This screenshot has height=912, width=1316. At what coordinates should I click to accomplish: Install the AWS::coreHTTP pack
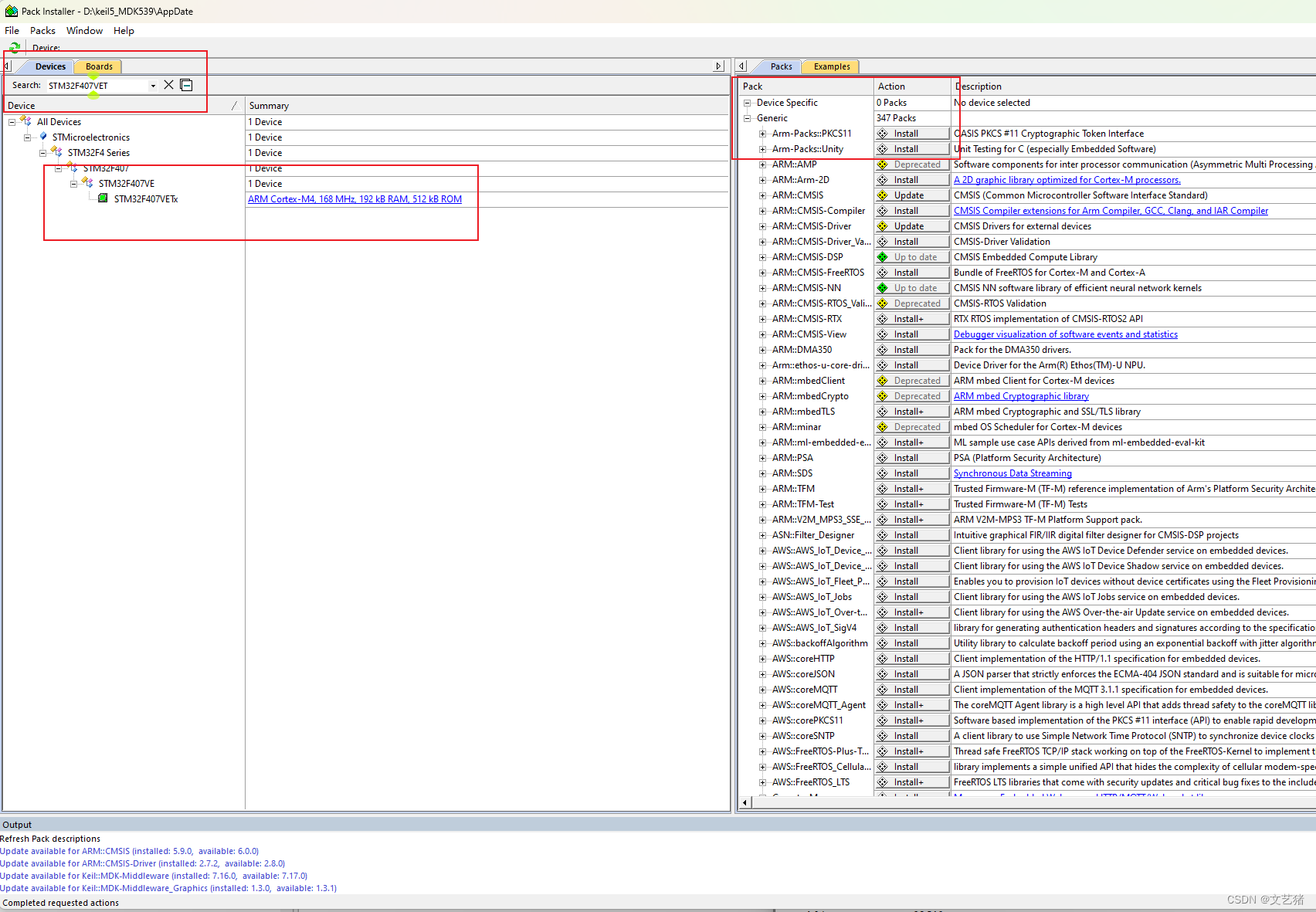(911, 659)
